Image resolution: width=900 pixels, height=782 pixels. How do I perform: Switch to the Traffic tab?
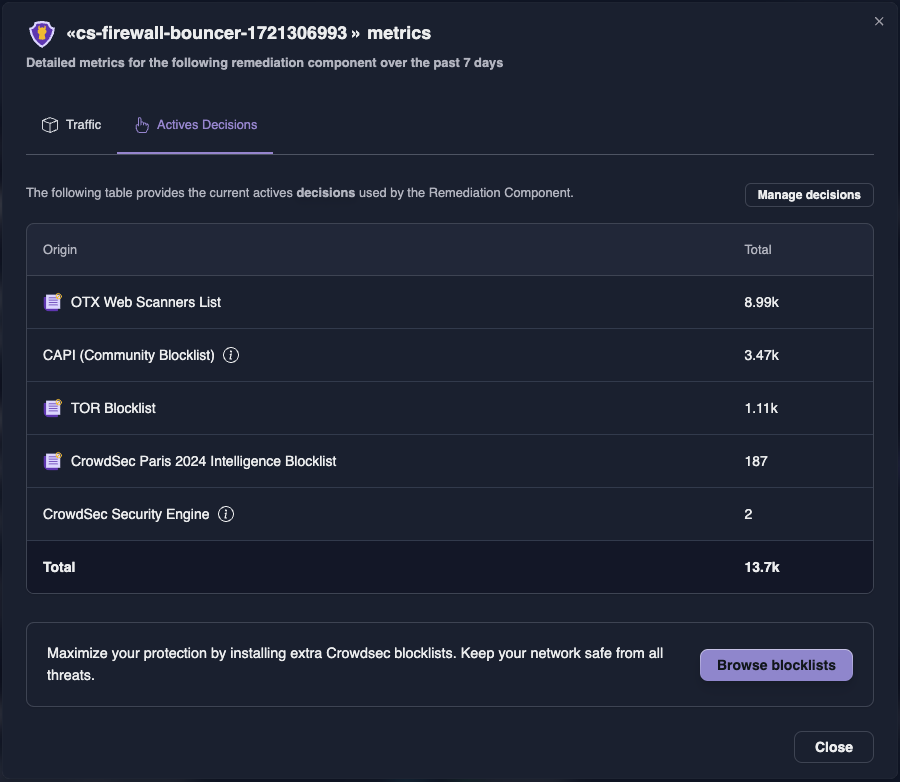[71, 124]
